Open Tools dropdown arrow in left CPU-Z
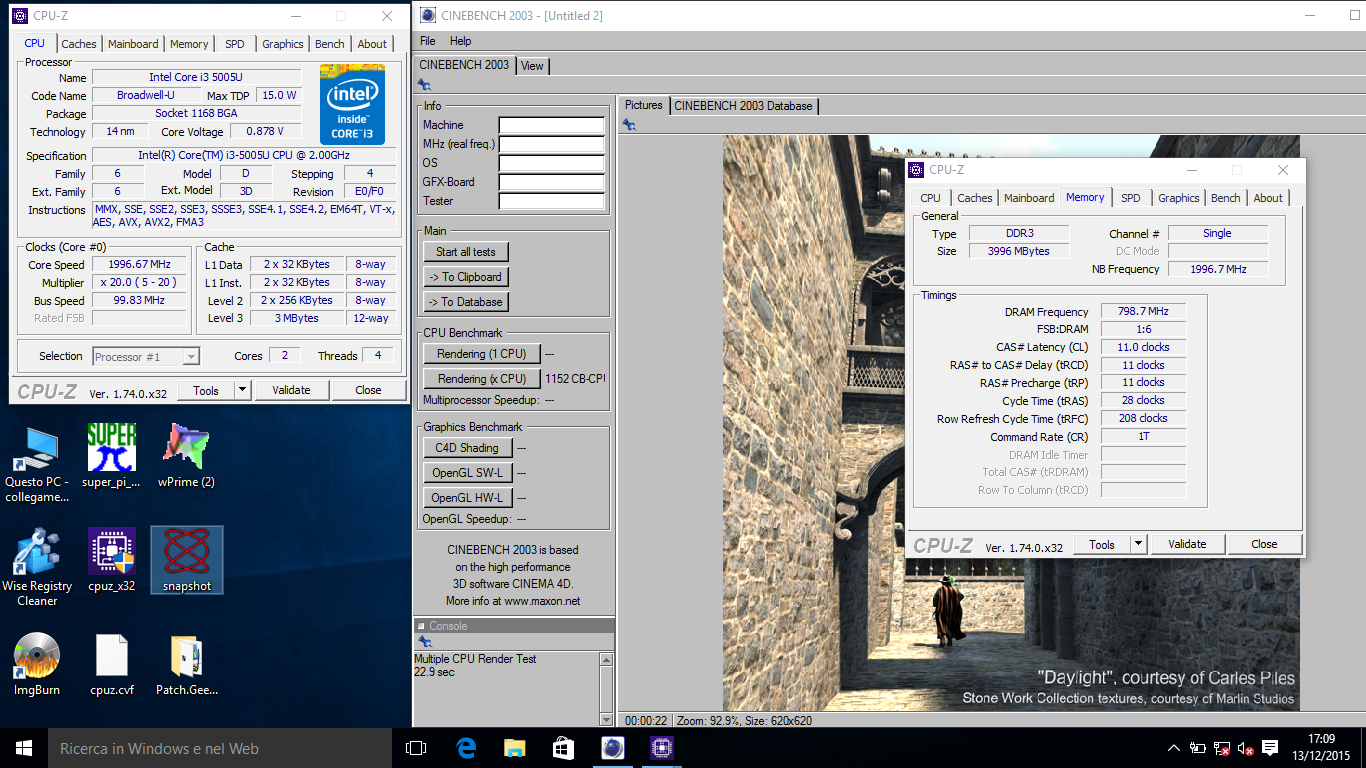The height and width of the screenshot is (768, 1366). tap(242, 390)
